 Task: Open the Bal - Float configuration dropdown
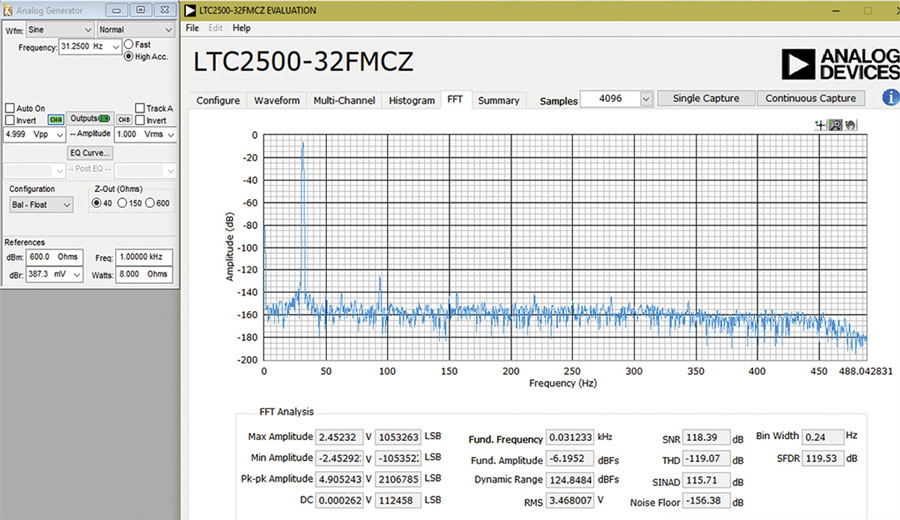(x=41, y=205)
